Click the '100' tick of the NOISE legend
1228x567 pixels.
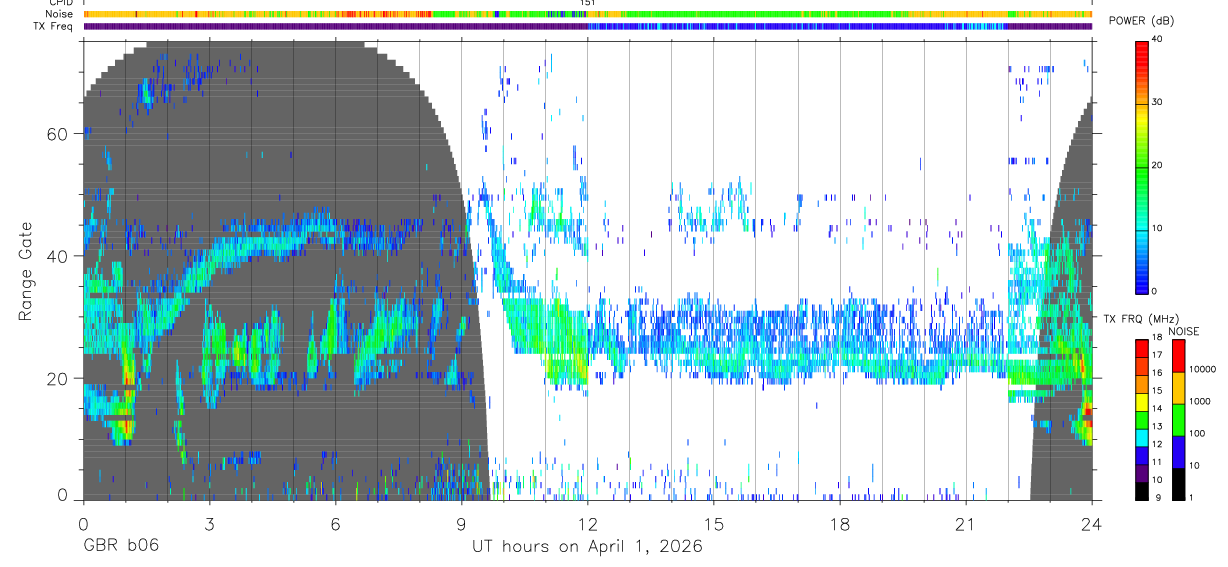[1196, 434]
